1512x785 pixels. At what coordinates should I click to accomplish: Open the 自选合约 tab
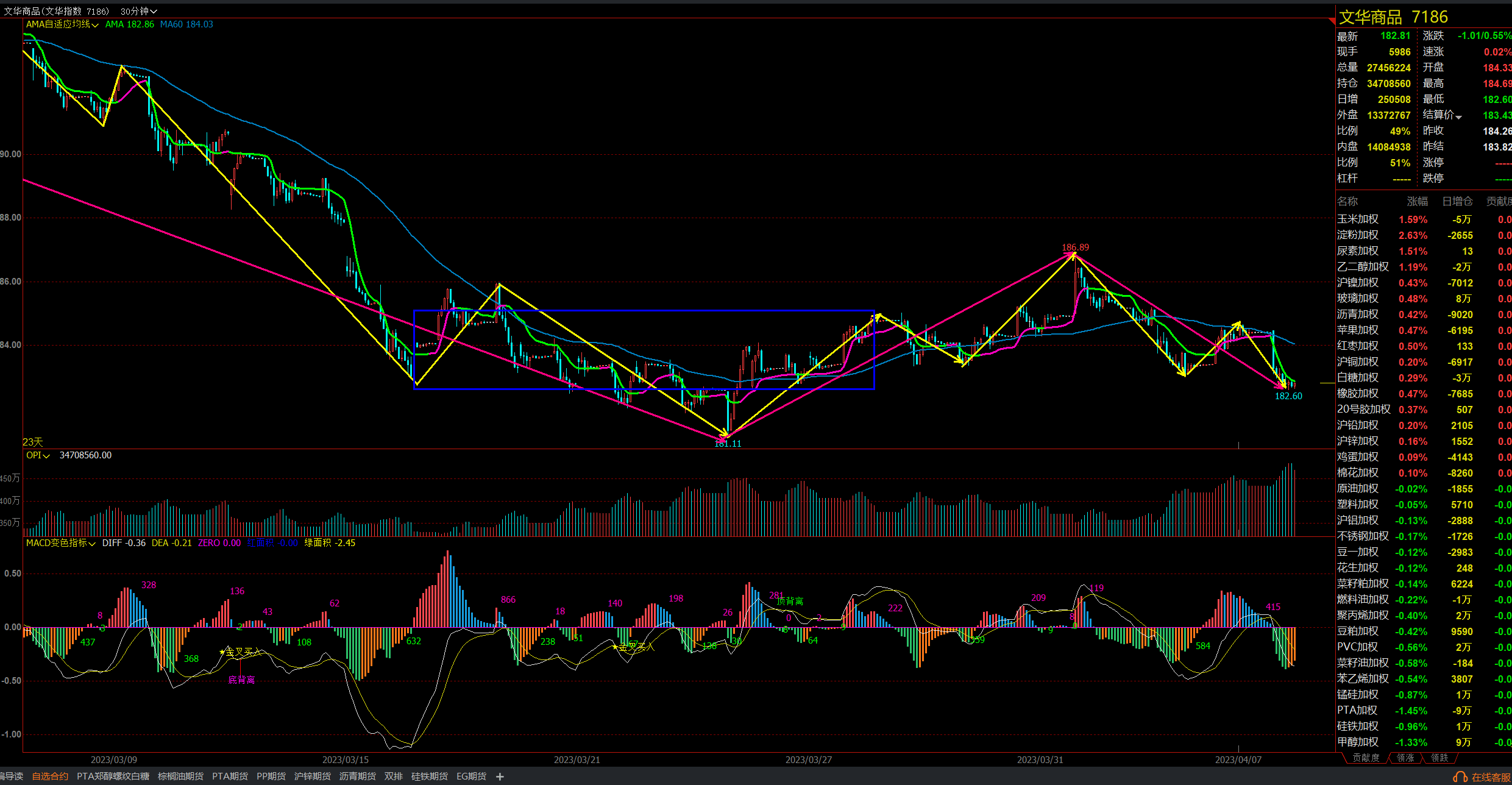(50, 776)
